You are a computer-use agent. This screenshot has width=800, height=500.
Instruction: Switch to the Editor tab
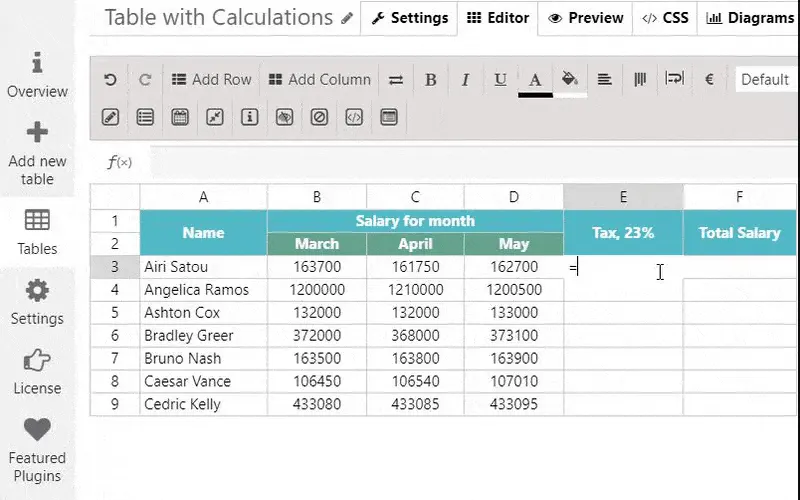497,18
